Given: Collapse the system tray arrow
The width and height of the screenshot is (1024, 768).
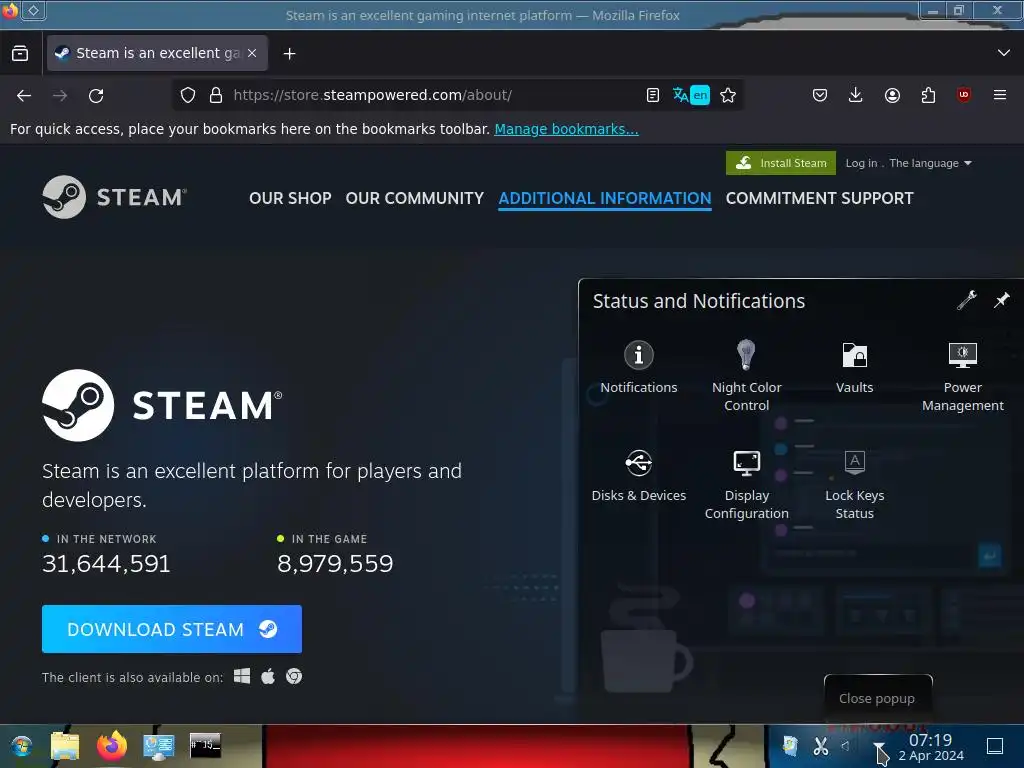Looking at the screenshot, I should pyautogui.click(x=879, y=746).
